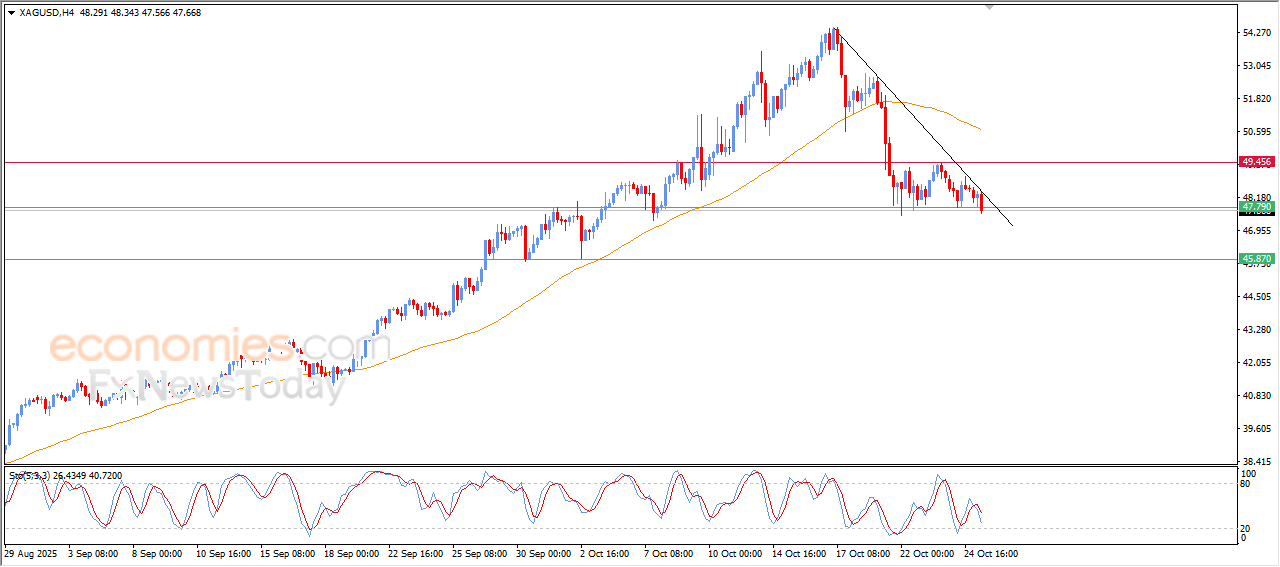Viewport: 1280px width, 567px height.
Task: Click the 17 Oct 08:00 time label
Action: pyautogui.click(x=864, y=552)
